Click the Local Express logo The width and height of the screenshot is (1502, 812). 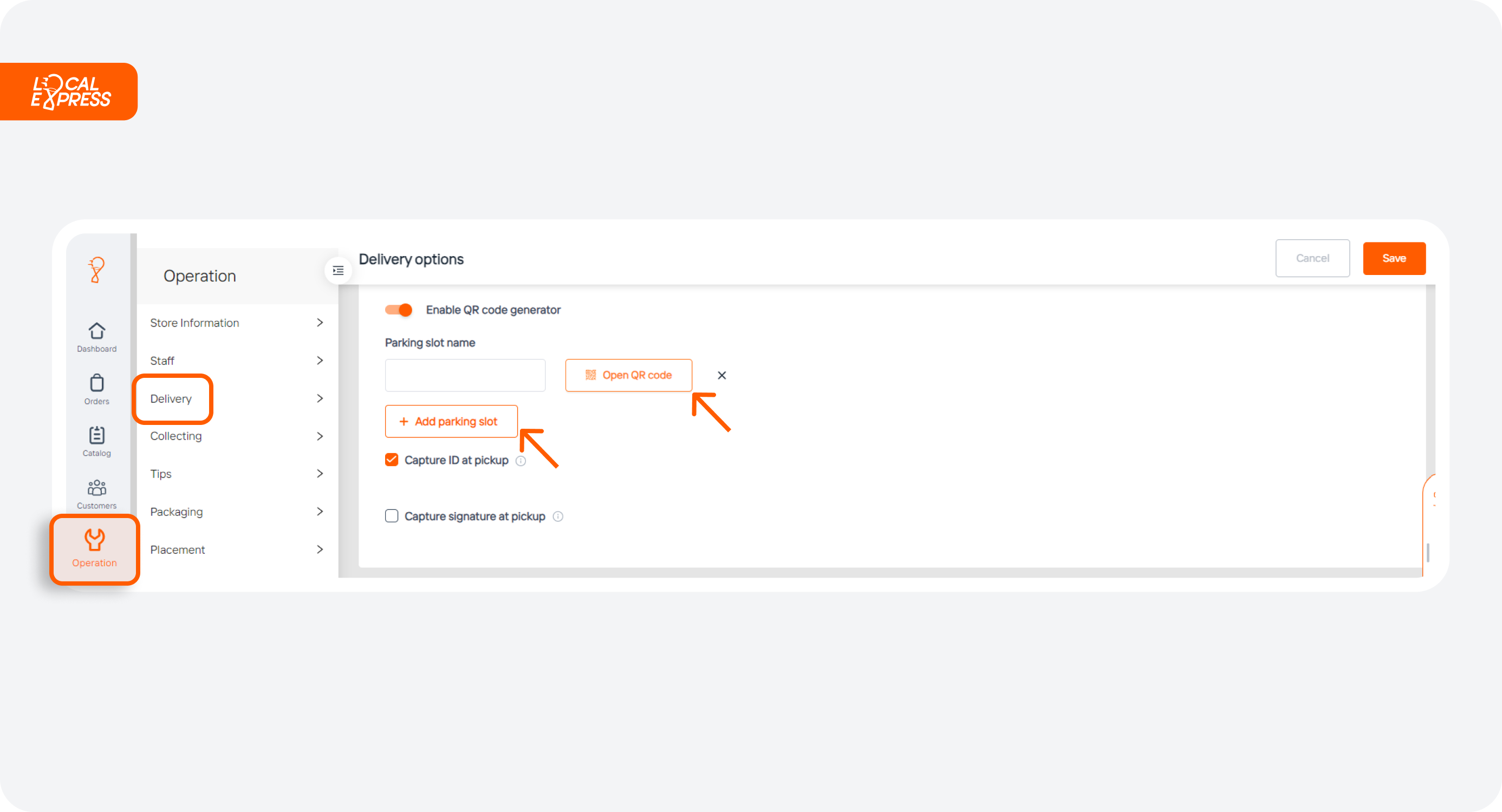point(69,91)
